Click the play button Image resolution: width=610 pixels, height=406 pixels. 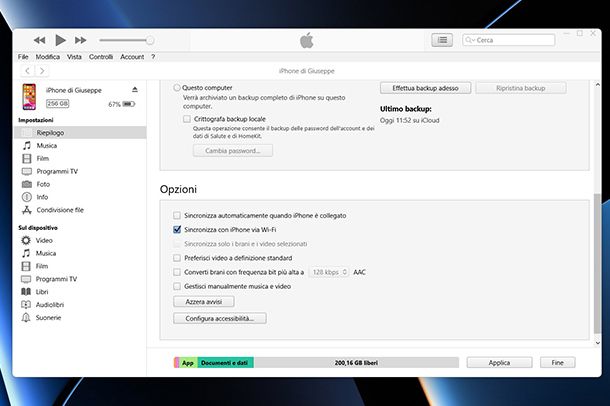click(x=60, y=40)
